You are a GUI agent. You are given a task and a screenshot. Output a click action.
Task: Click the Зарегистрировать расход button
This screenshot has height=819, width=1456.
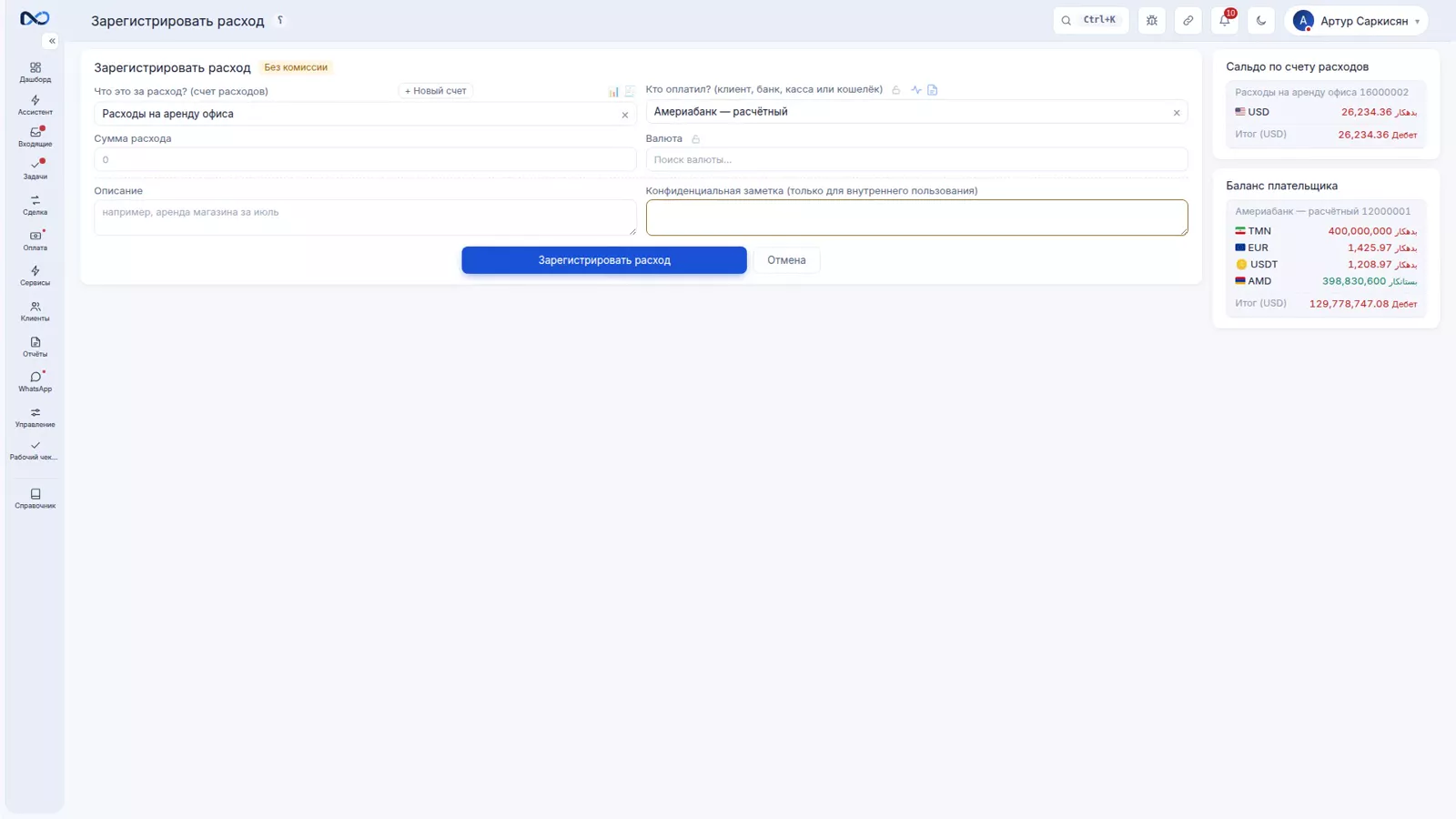tap(604, 260)
